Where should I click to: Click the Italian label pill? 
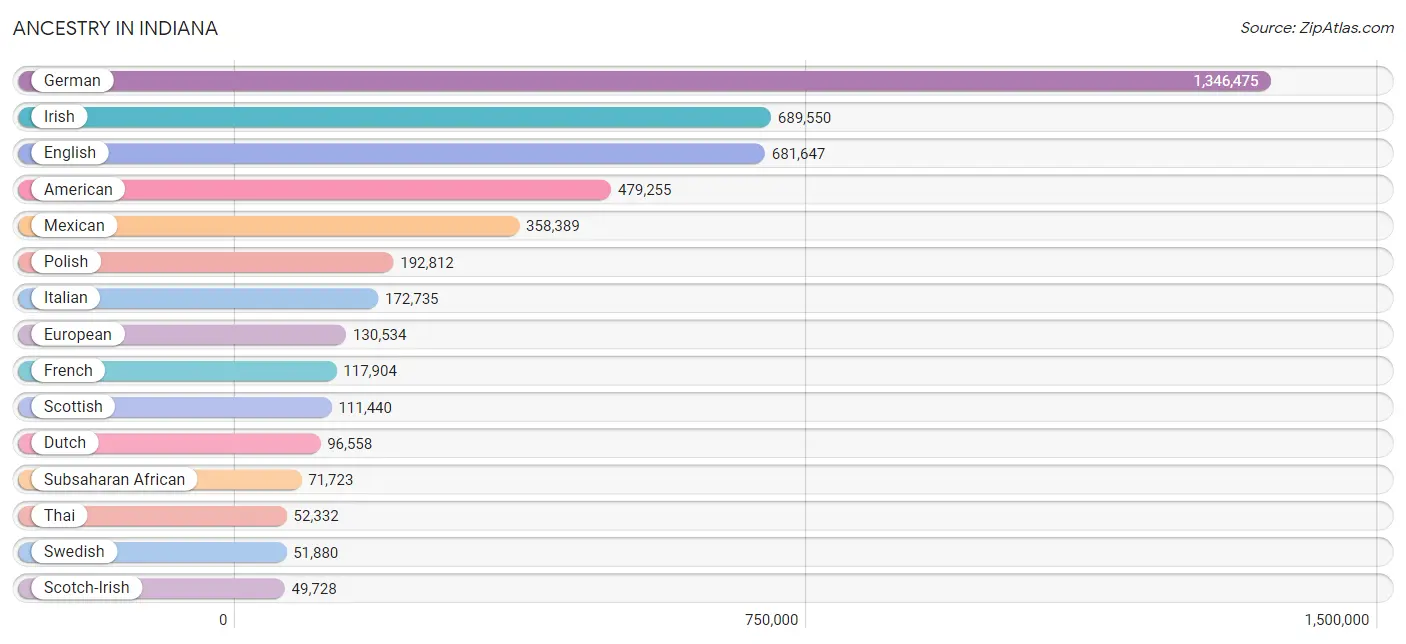coord(62,298)
